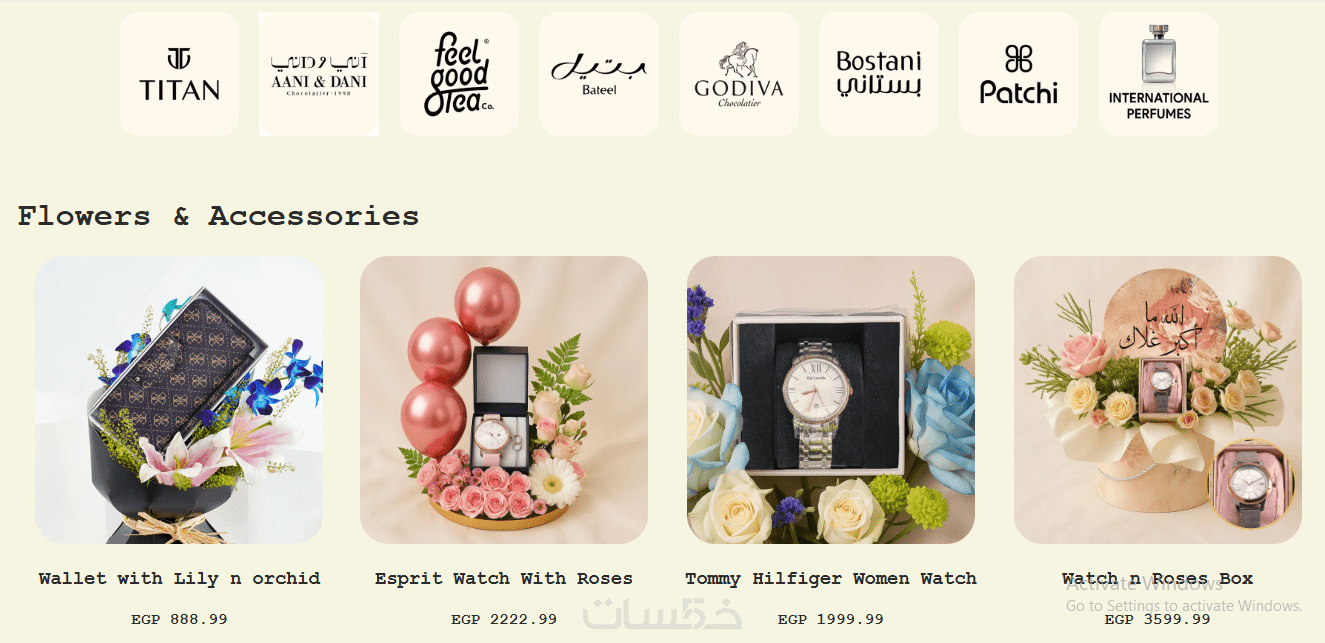Click the Watch n Roses Box title
Image resolution: width=1325 pixels, height=643 pixels.
click(x=1158, y=578)
